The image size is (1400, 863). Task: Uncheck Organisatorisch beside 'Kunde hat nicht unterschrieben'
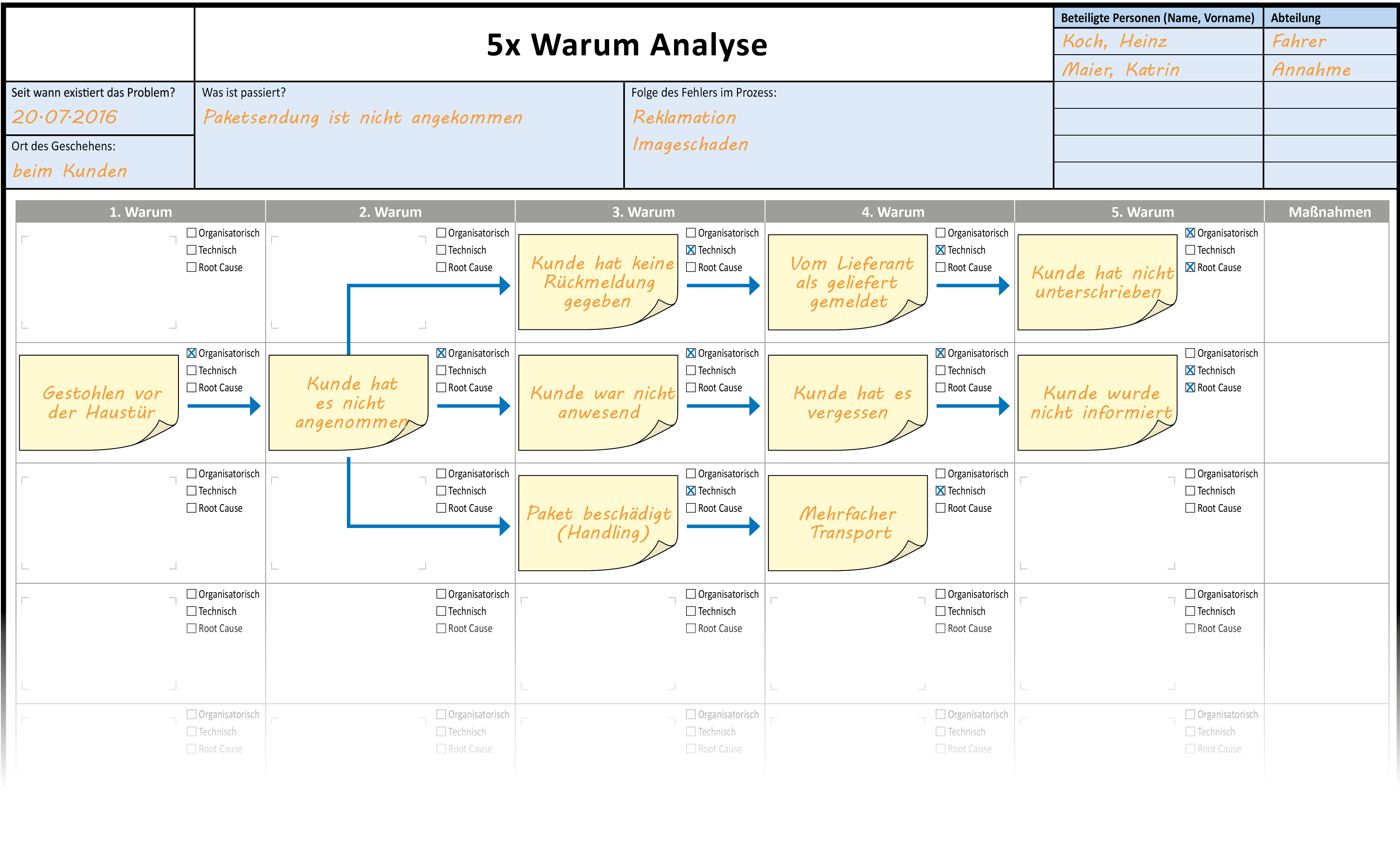click(1190, 233)
